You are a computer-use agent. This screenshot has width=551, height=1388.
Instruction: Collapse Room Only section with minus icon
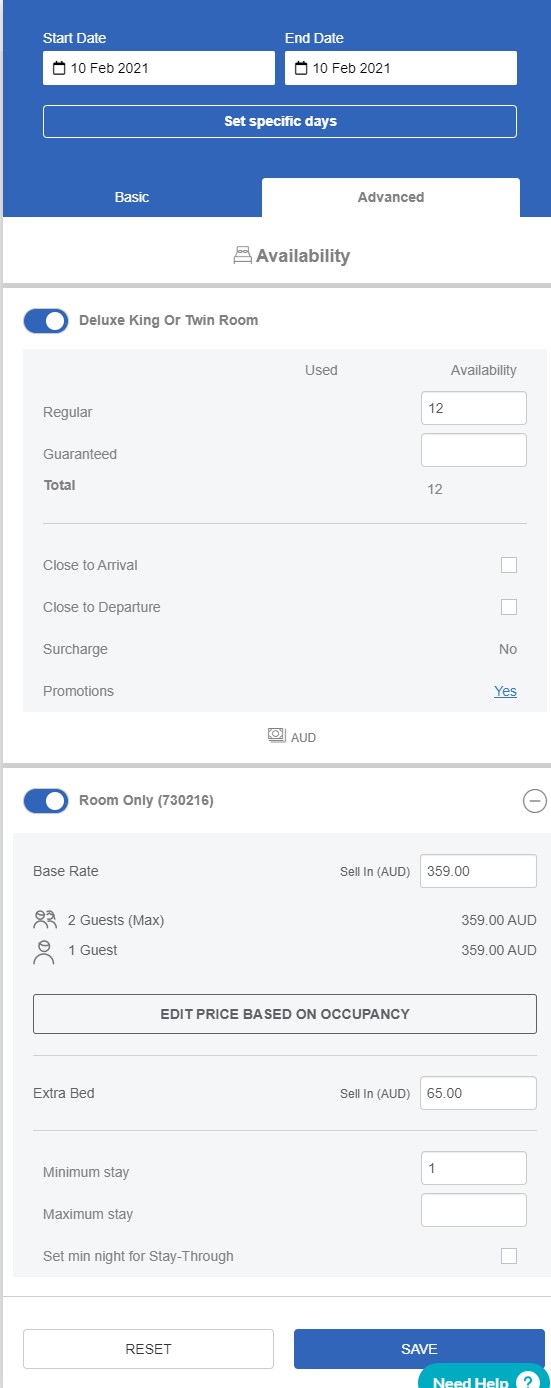coord(535,801)
